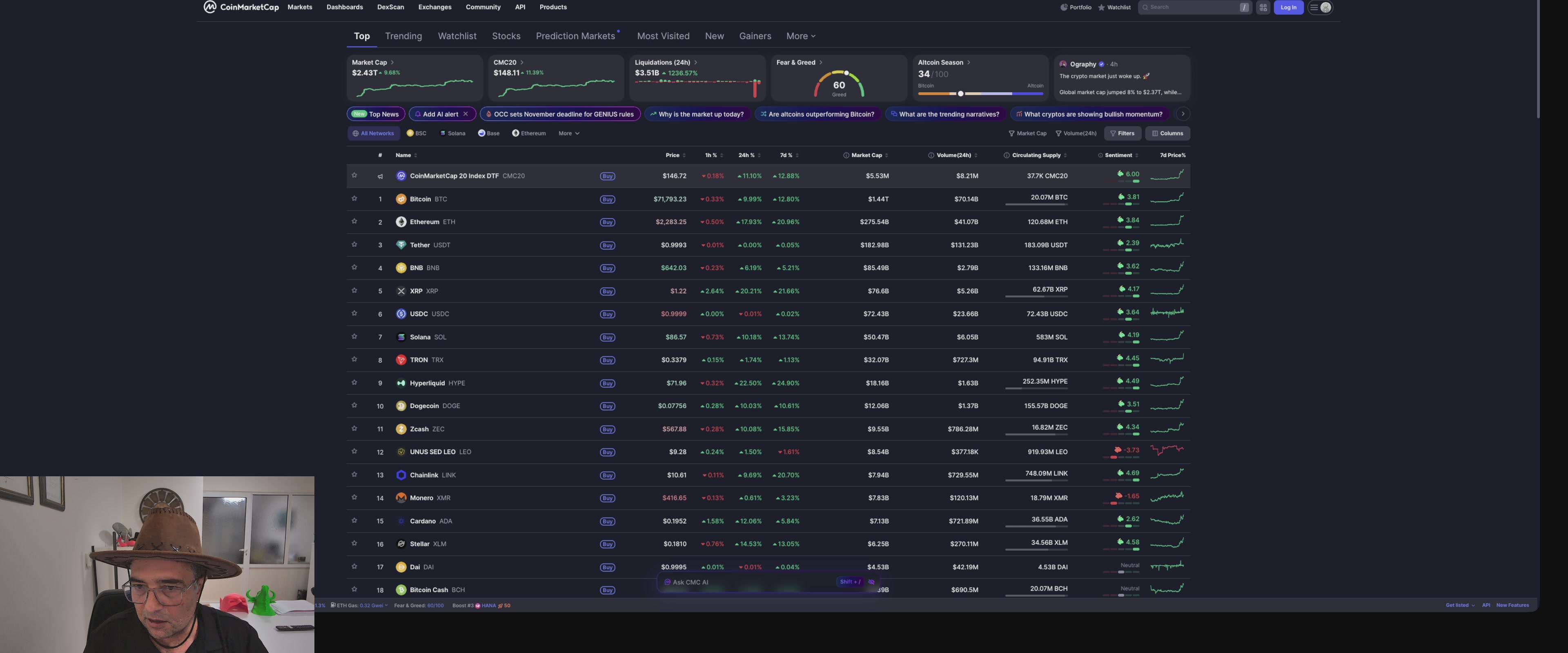Screen dimensions: 1568x653
Task: Expand the next topic chips arrow
Action: click(1182, 114)
